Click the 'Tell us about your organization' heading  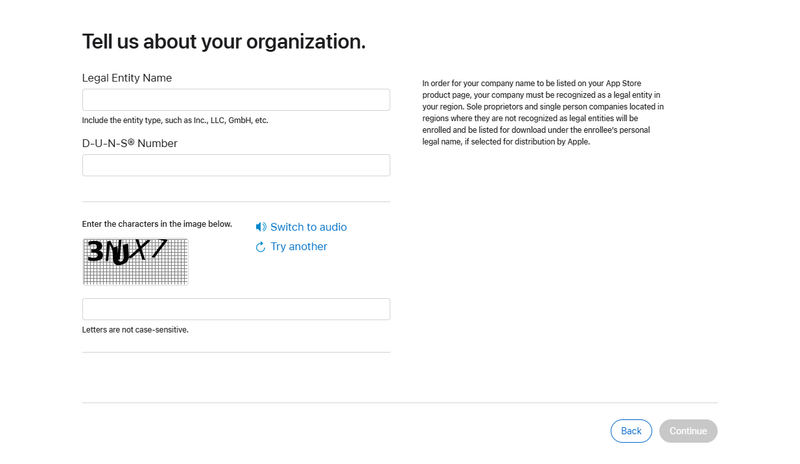(x=223, y=42)
